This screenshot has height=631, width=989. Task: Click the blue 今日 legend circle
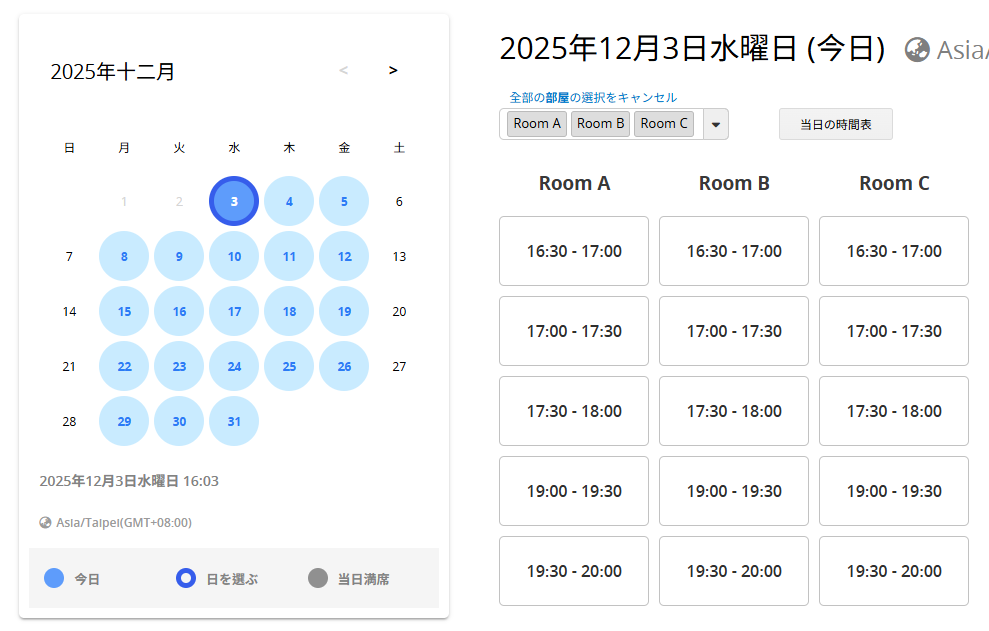coord(55,578)
